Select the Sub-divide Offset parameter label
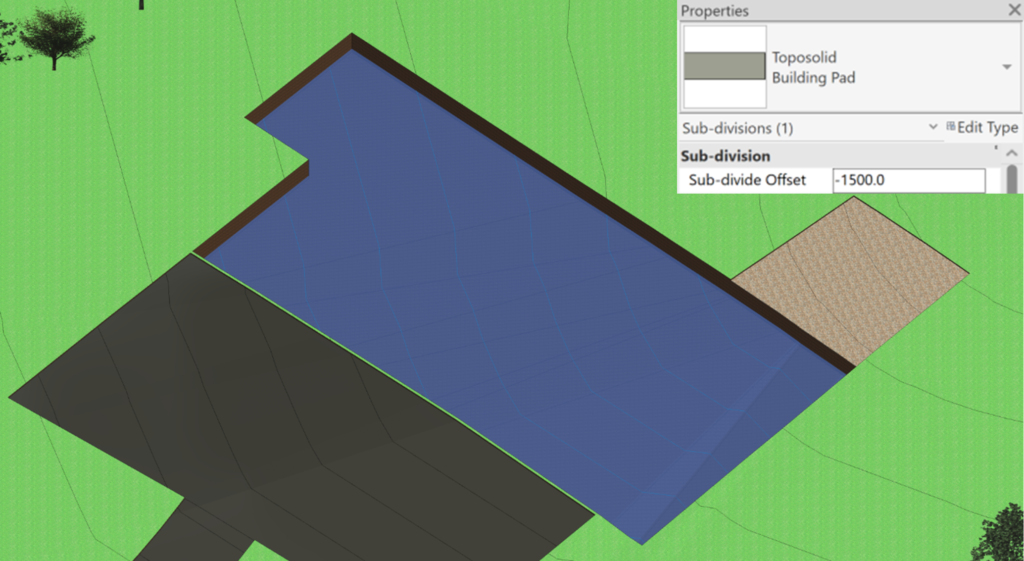The height and width of the screenshot is (561, 1024). (x=747, y=181)
